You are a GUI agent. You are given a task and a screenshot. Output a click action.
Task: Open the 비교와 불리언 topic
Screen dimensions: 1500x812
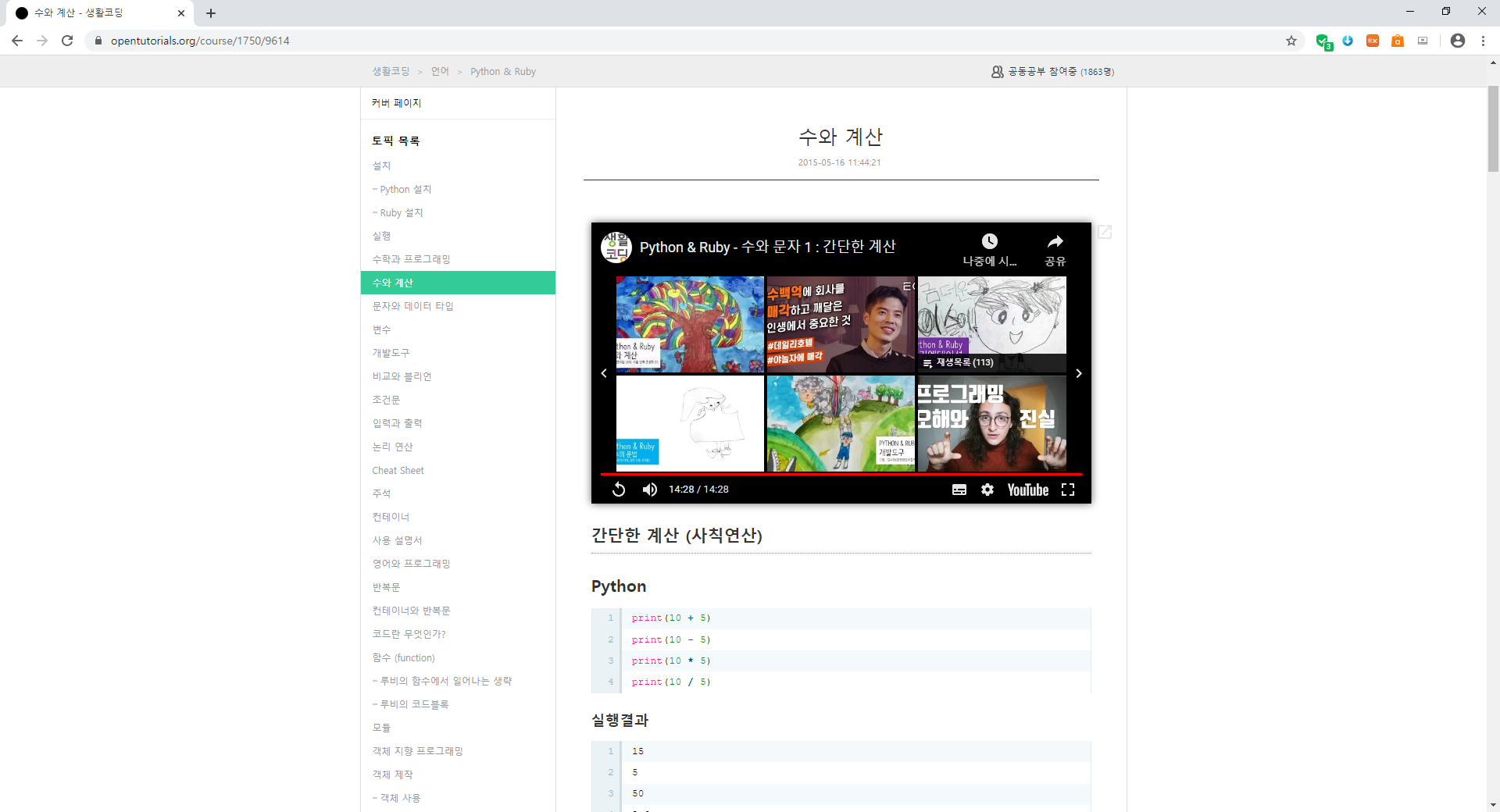tap(402, 376)
